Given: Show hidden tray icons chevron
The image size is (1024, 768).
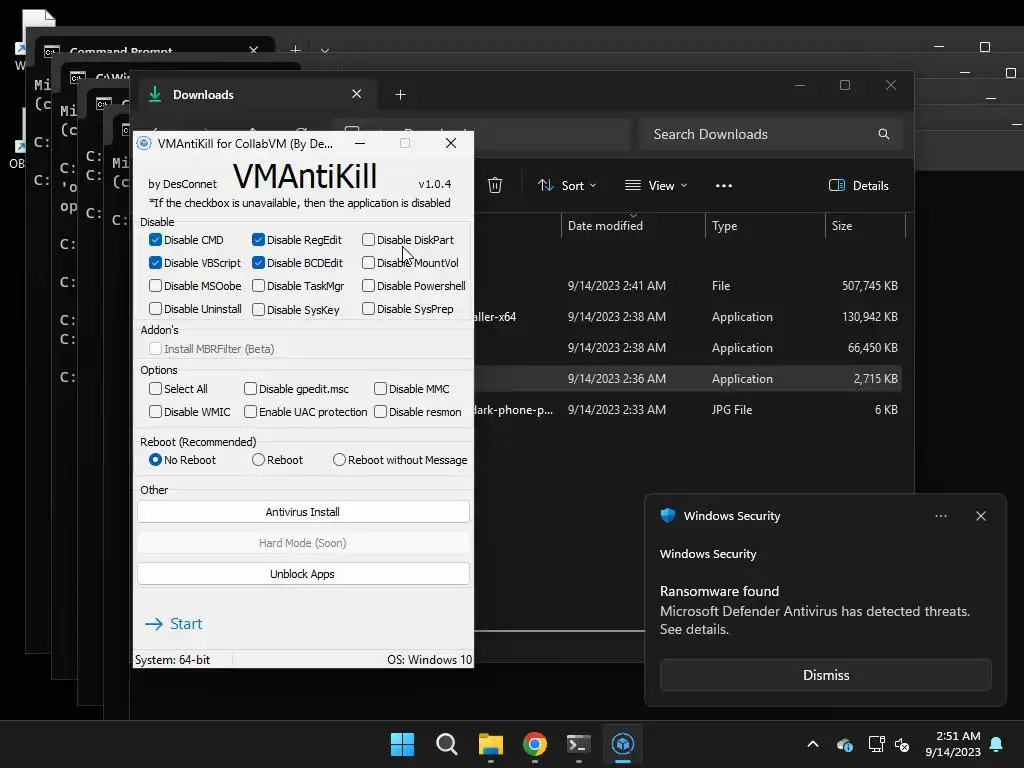Looking at the screenshot, I should coord(813,744).
